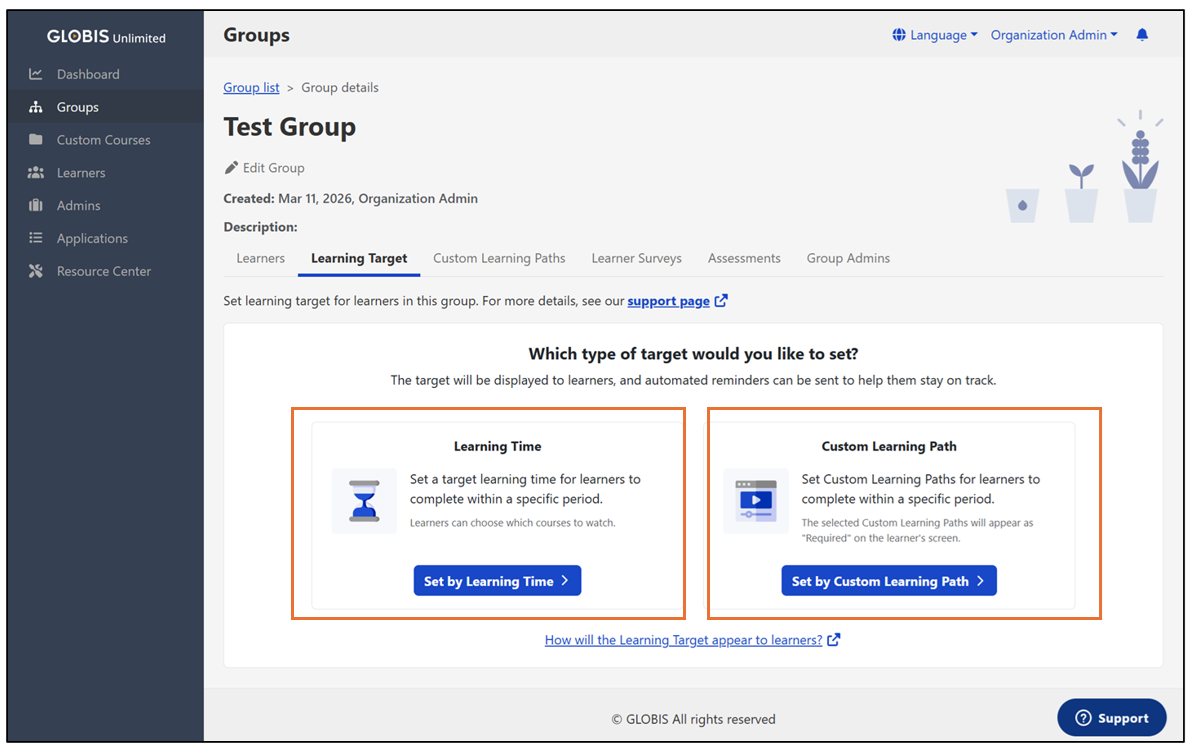This screenshot has height=752, width=1197.
Task: Click the Groups page header title
Action: pyautogui.click(x=256, y=35)
